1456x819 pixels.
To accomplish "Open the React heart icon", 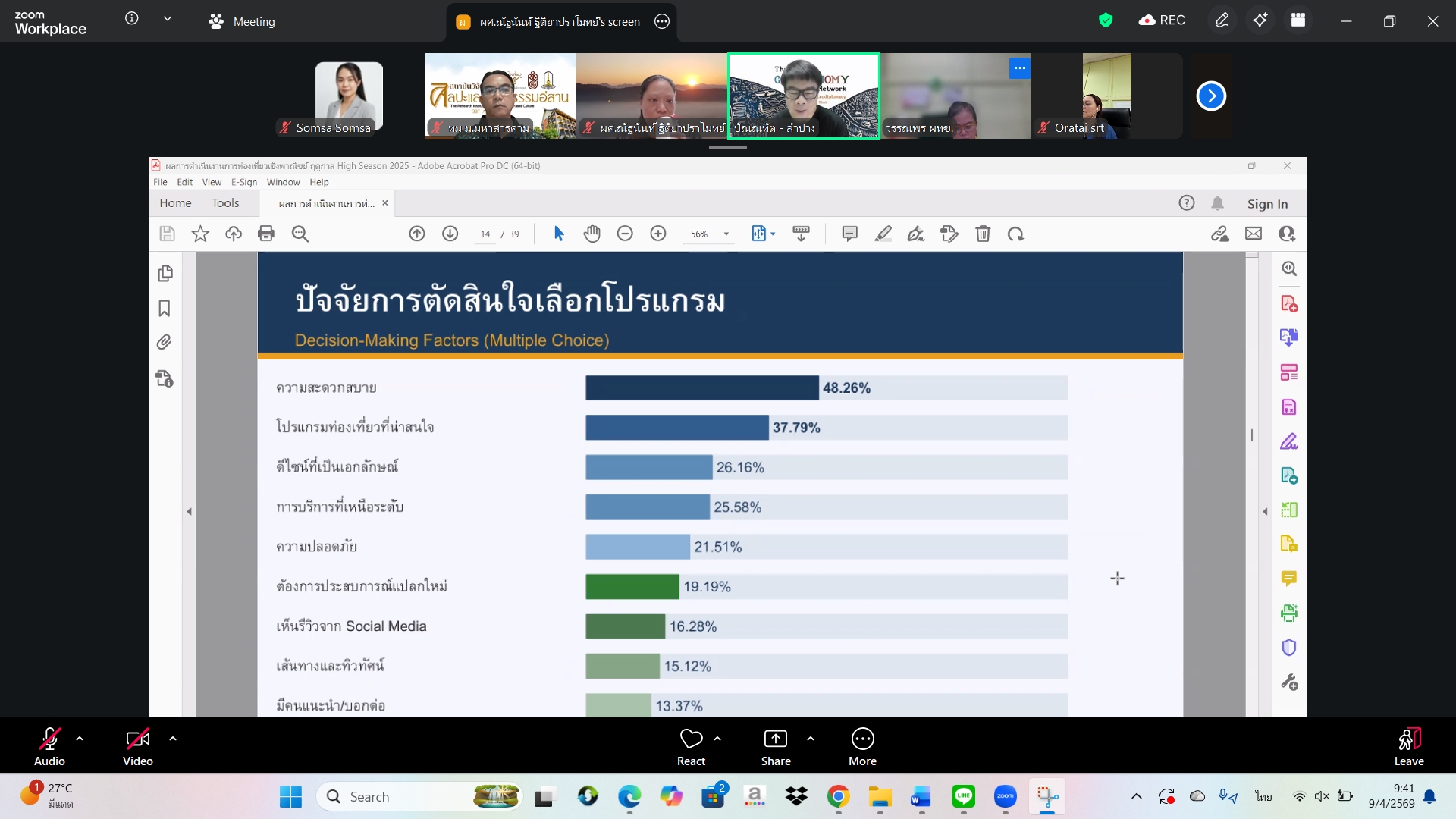I will pyautogui.click(x=691, y=739).
